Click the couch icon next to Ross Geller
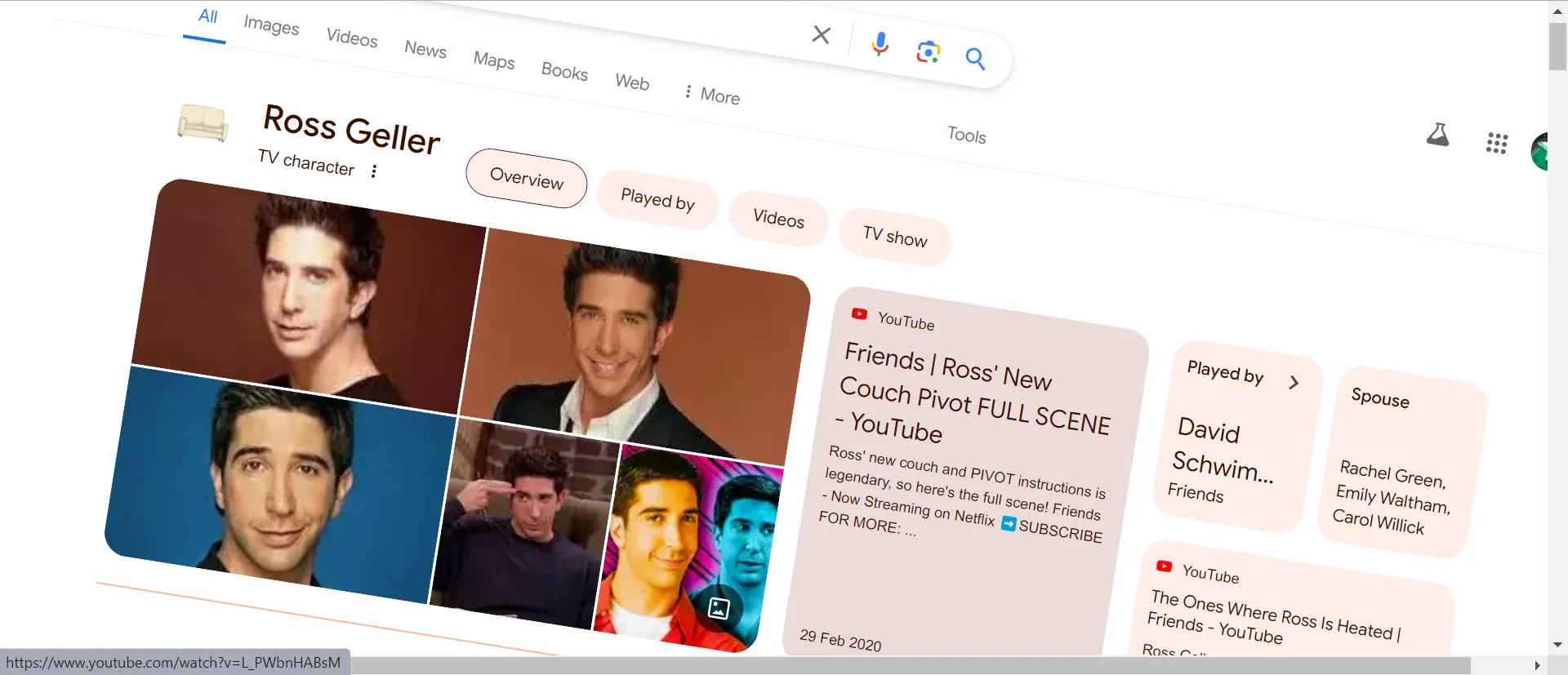This screenshot has width=1568, height=675. 203,123
